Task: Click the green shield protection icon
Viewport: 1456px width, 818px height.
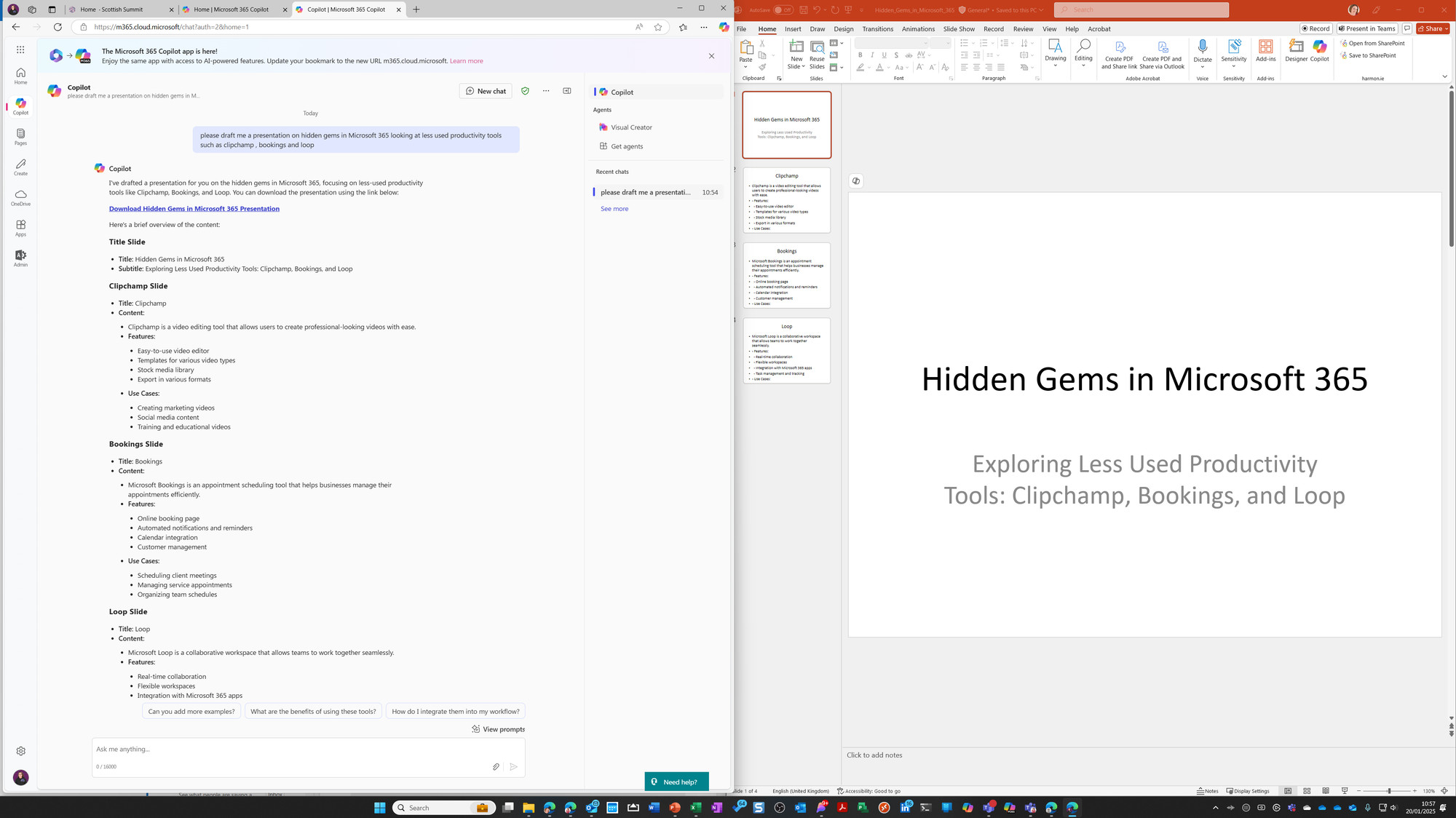Action: [525, 91]
